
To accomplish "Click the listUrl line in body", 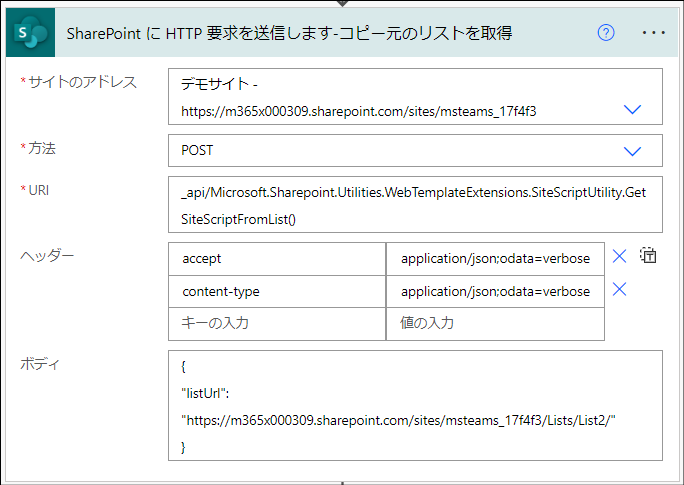I will pyautogui.click(x=205, y=393).
